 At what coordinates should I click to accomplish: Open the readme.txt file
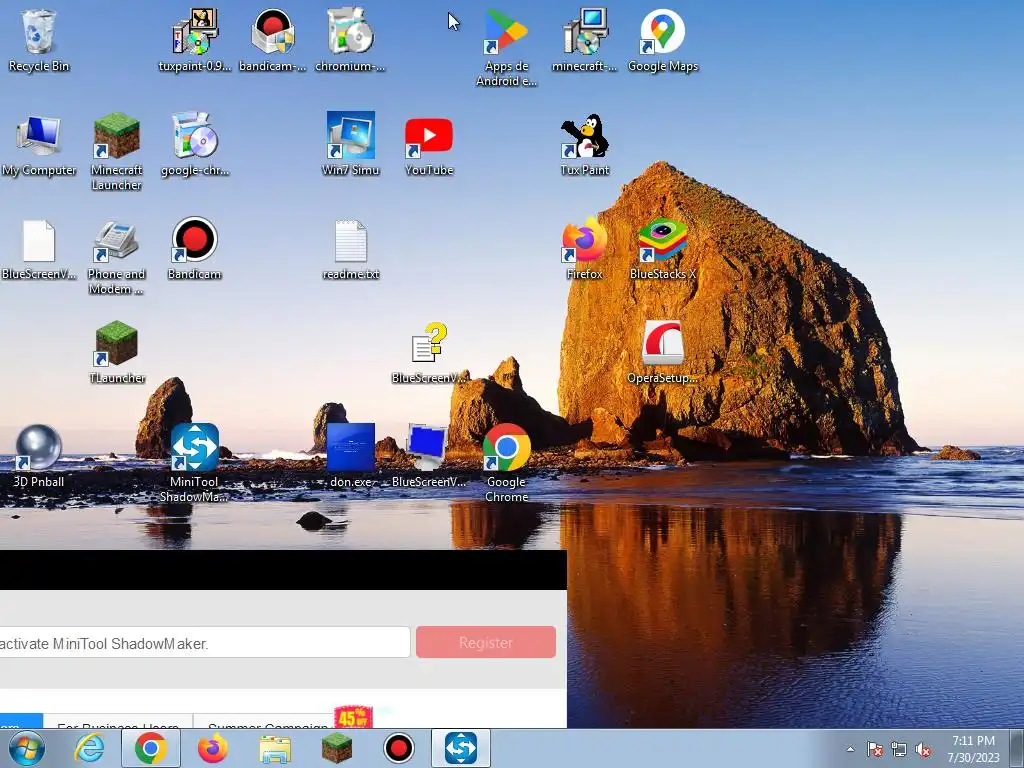click(x=351, y=248)
